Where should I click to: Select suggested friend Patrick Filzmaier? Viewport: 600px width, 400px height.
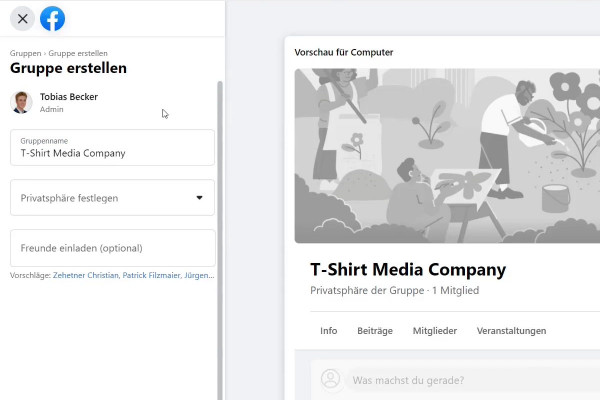click(151, 275)
